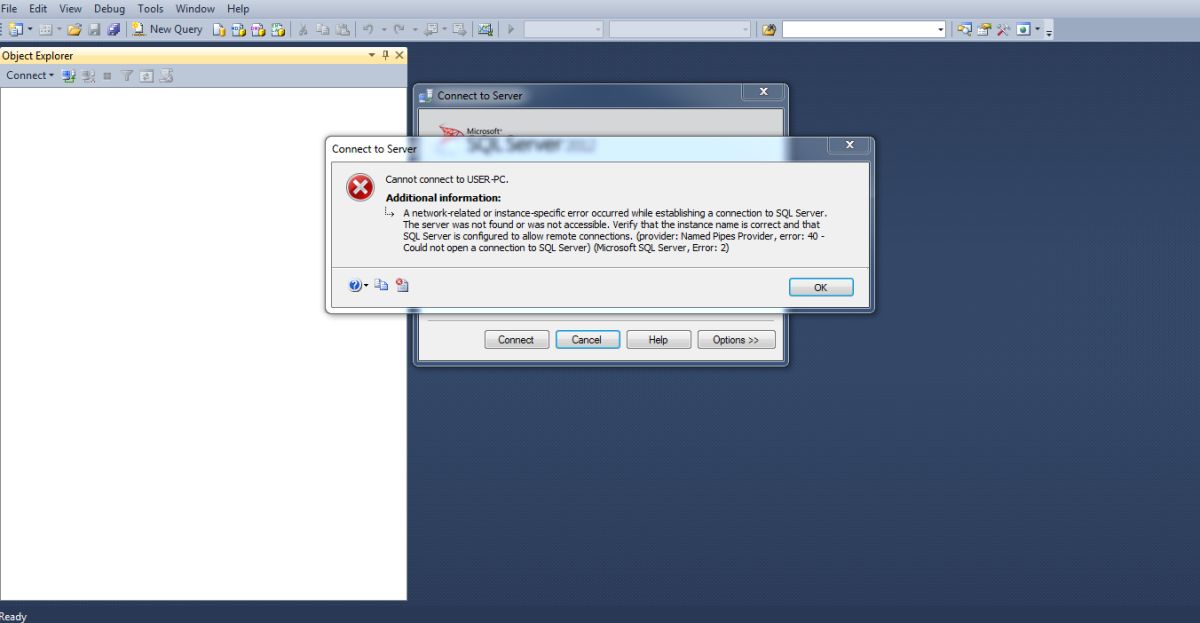Open the Connect dropdown in Object Explorer
This screenshot has width=1200, height=623.
(x=30, y=76)
